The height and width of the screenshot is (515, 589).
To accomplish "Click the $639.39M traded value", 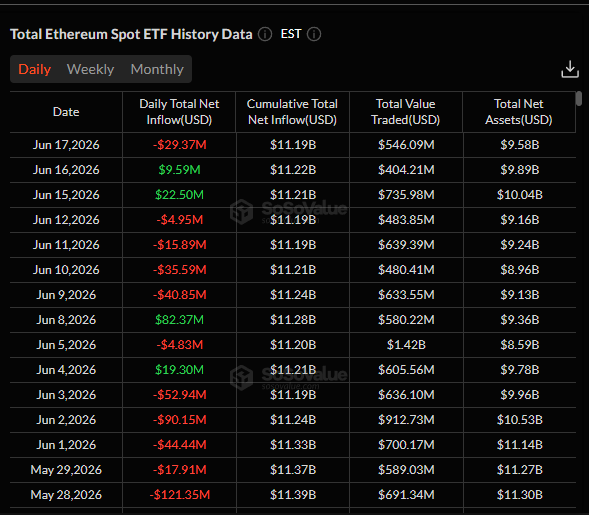I will [x=406, y=245].
